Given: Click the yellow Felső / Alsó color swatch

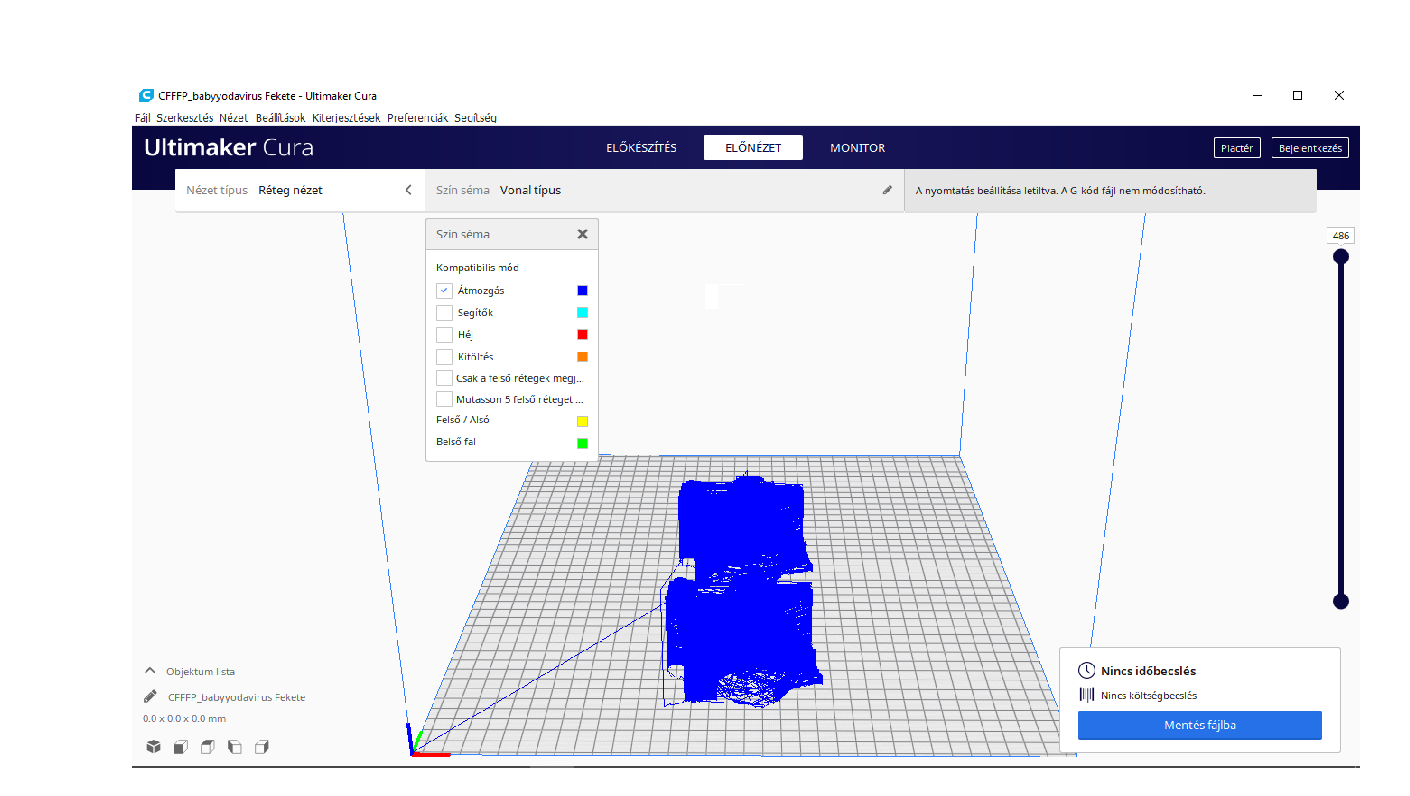Looking at the screenshot, I should [x=582, y=421].
